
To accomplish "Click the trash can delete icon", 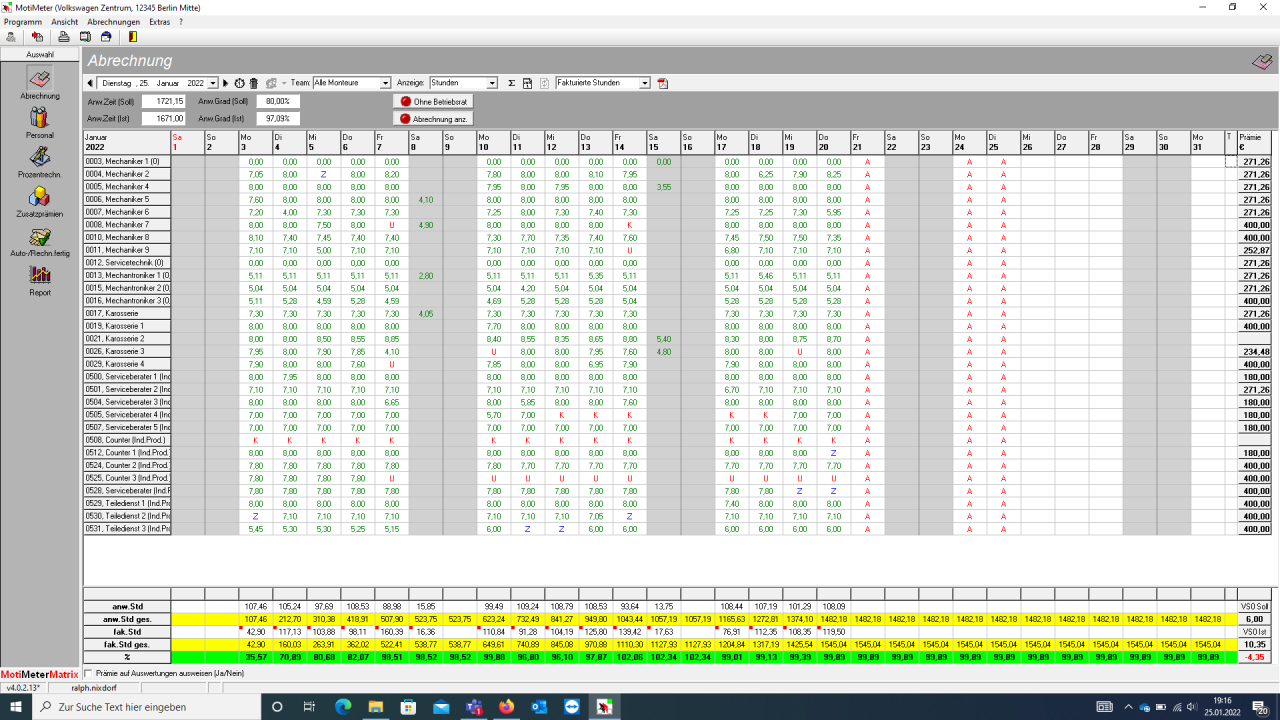I will pos(254,83).
